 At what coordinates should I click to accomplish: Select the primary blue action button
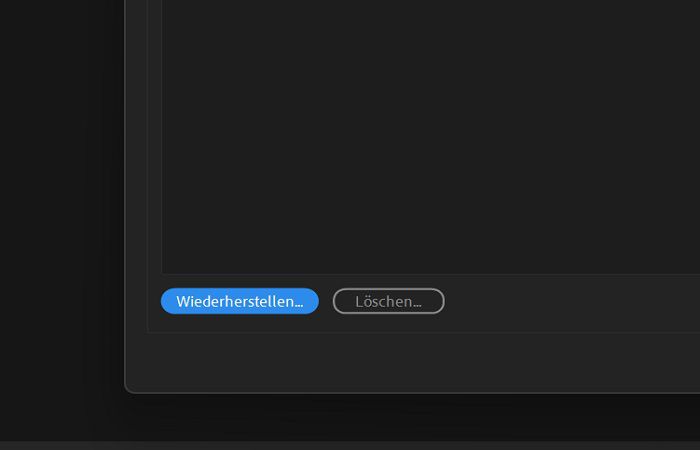click(x=240, y=301)
